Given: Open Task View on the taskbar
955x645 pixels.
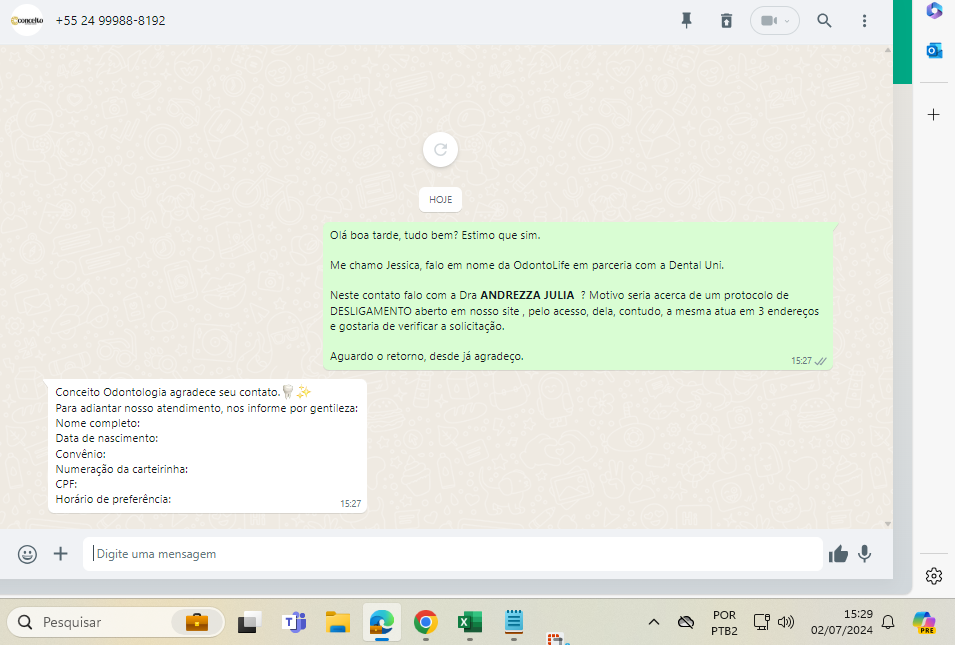Looking at the screenshot, I should pos(249,622).
